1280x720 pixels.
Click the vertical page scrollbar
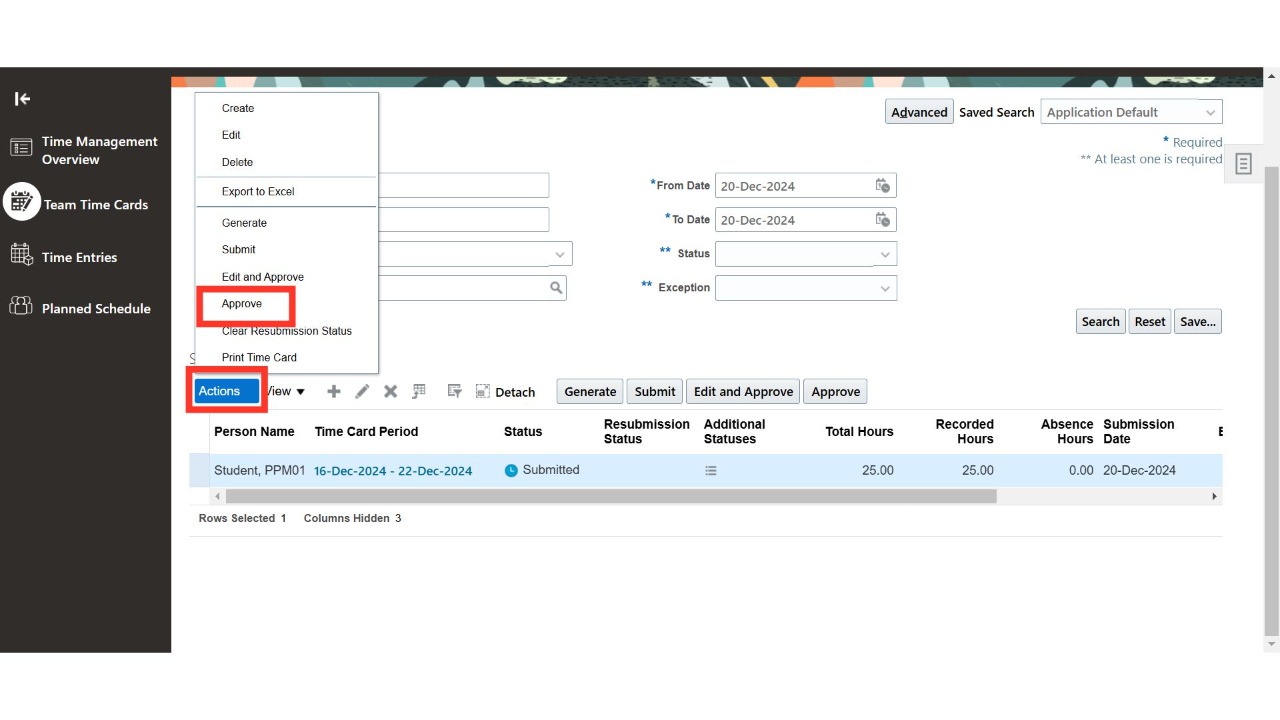[x=1271, y=400]
